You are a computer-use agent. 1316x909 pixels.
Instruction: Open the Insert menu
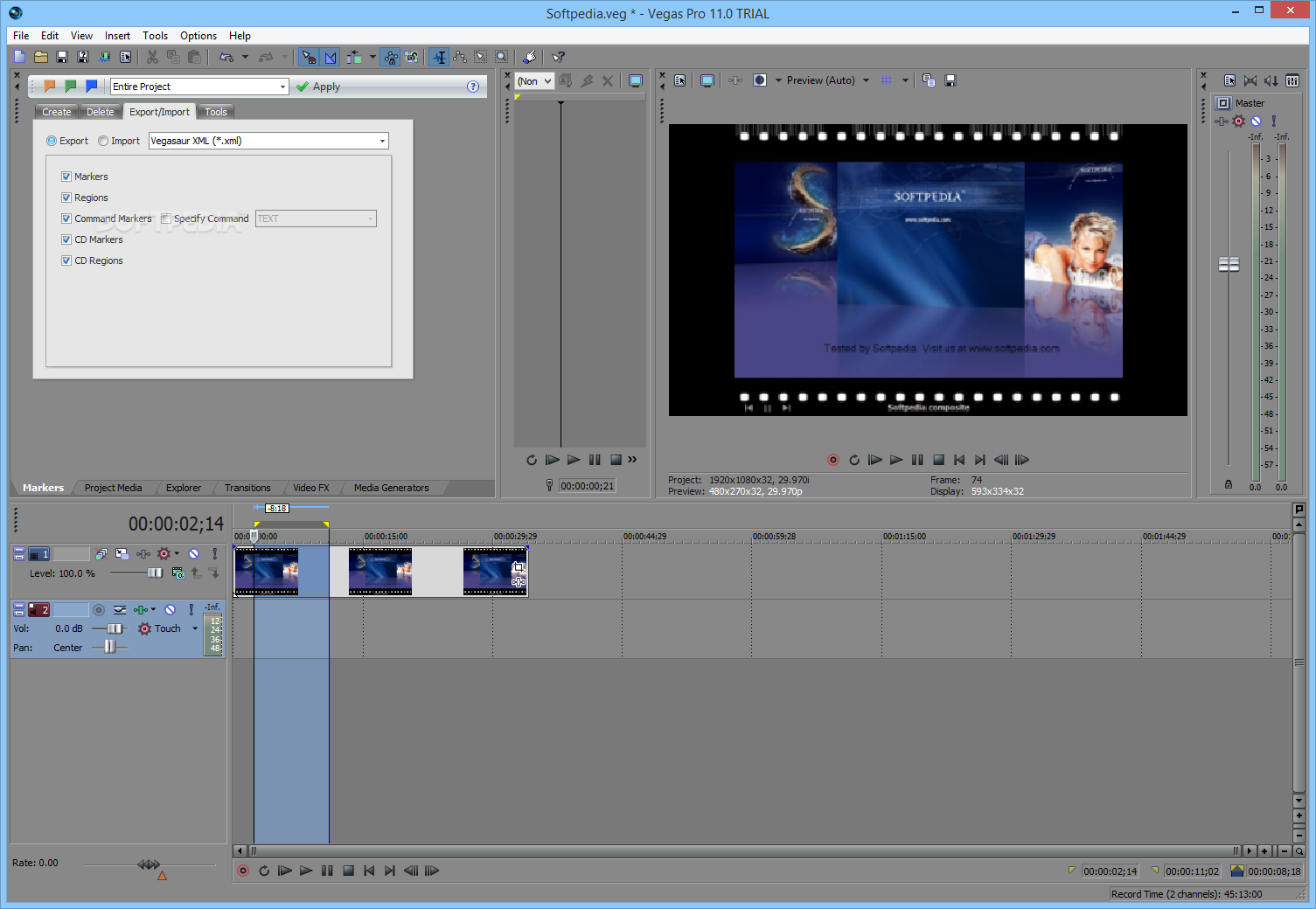coord(117,36)
